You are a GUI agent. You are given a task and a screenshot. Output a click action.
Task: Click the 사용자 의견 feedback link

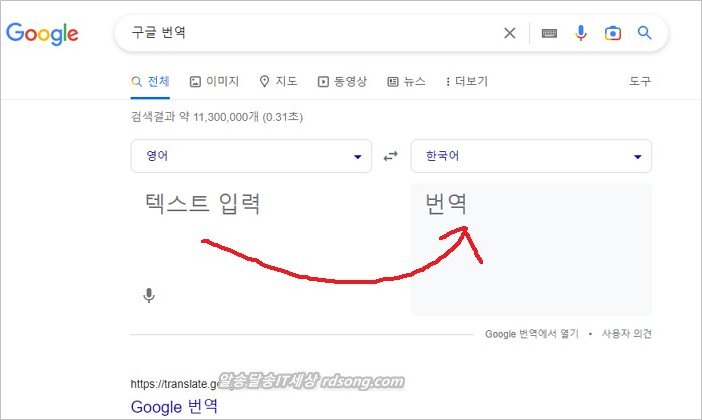point(626,334)
